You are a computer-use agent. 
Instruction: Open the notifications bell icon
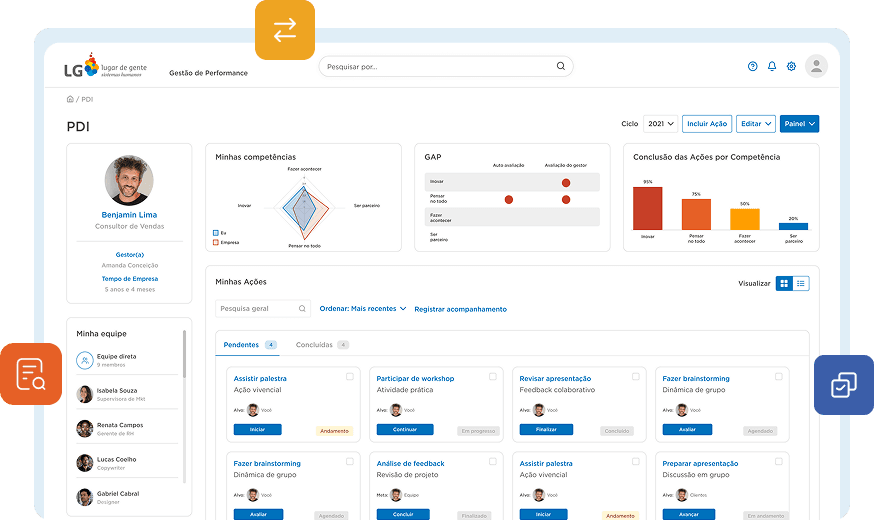[772, 67]
